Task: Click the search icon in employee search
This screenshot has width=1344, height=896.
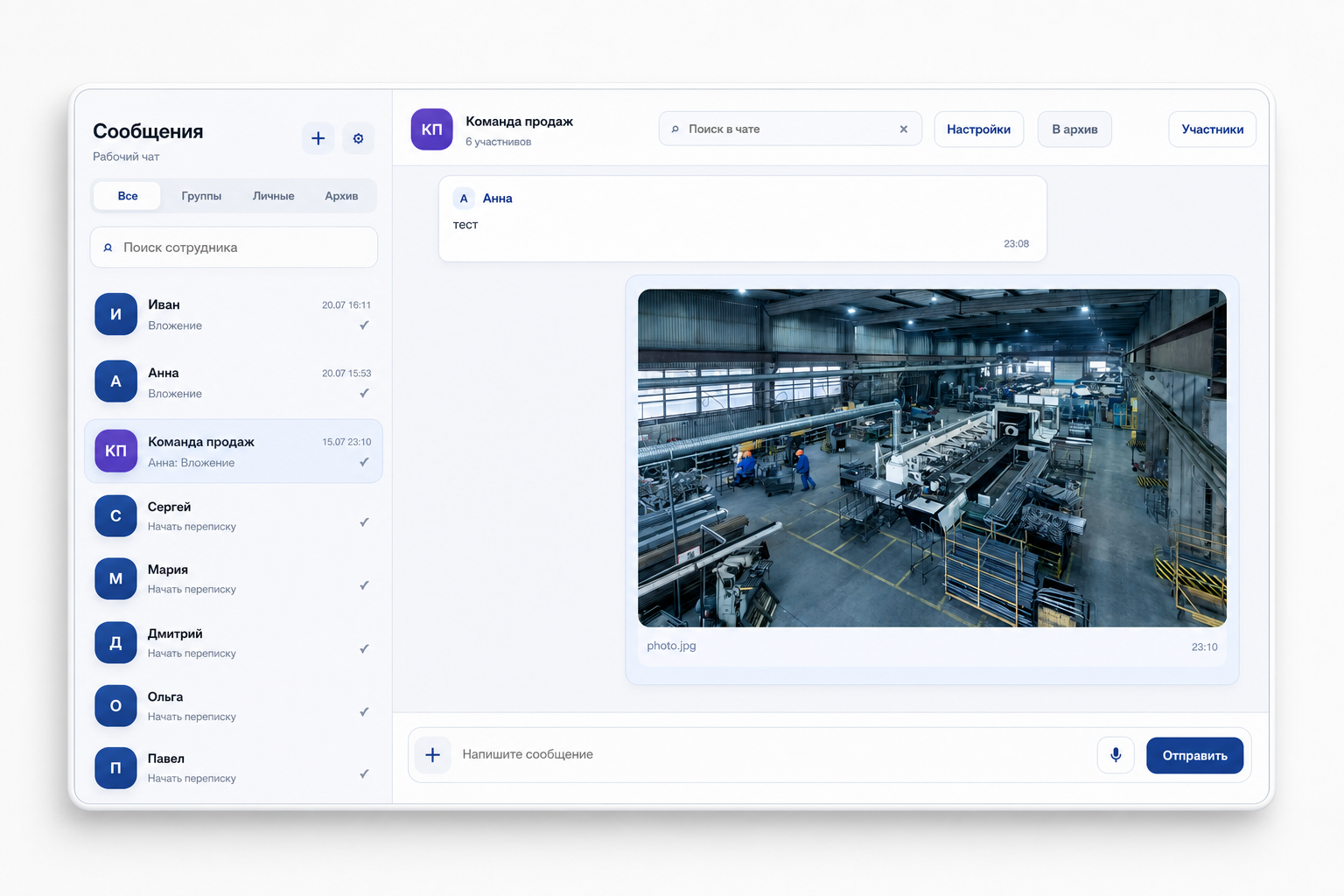Action: 108,248
